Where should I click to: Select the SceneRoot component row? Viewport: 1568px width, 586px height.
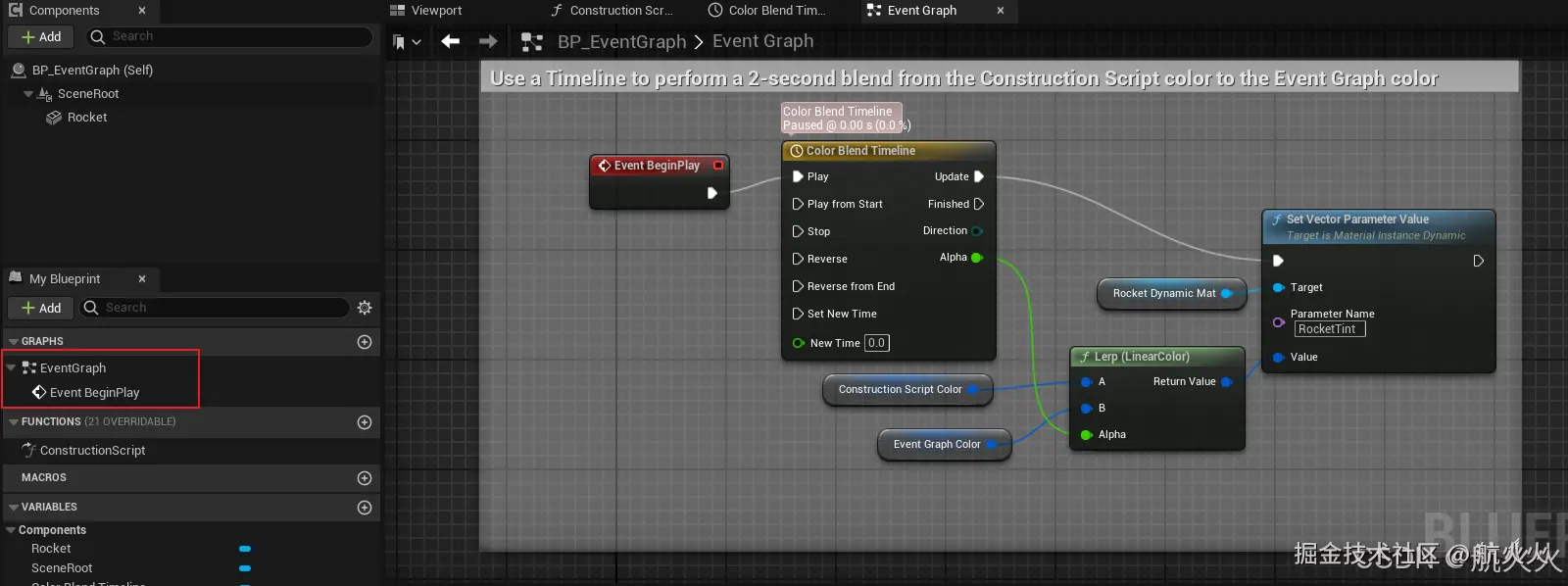point(88,94)
